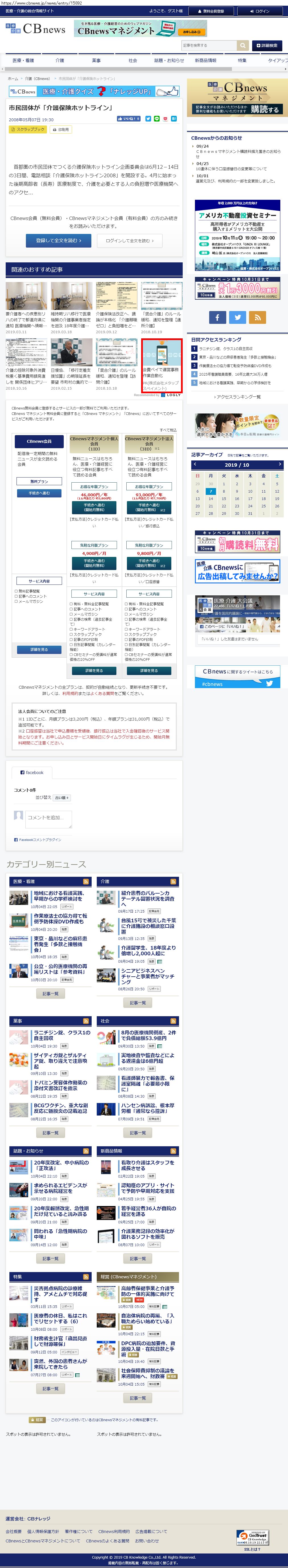Open RSS feed icon for 新商品情報 category
This screenshot has height=1568, width=288.
pos(173,1151)
